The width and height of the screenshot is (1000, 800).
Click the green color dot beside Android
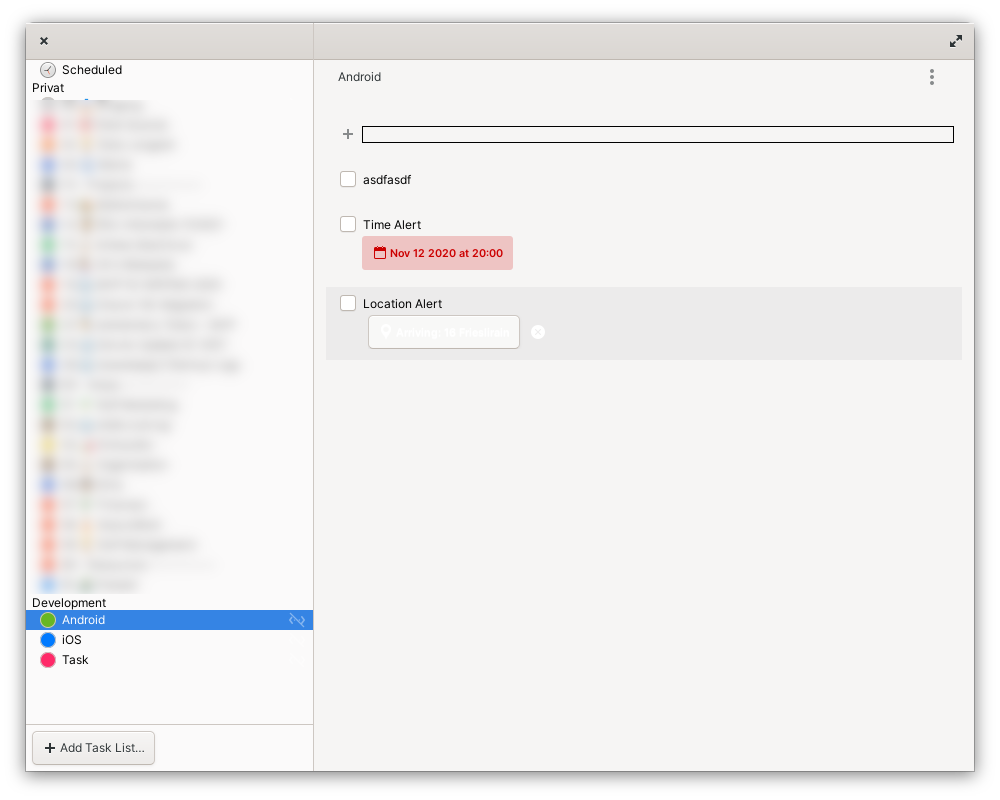click(x=48, y=619)
